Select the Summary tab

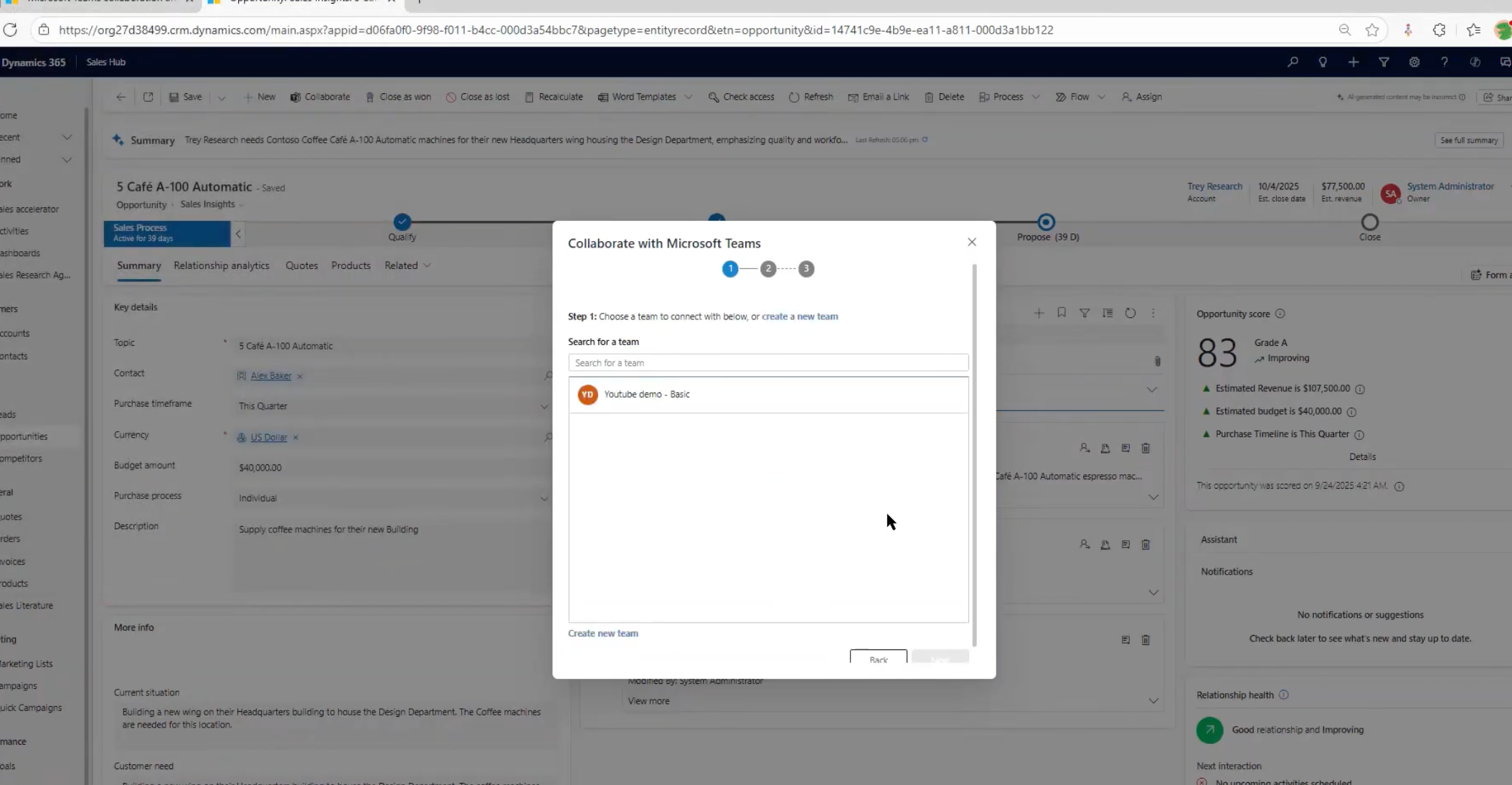(139, 265)
